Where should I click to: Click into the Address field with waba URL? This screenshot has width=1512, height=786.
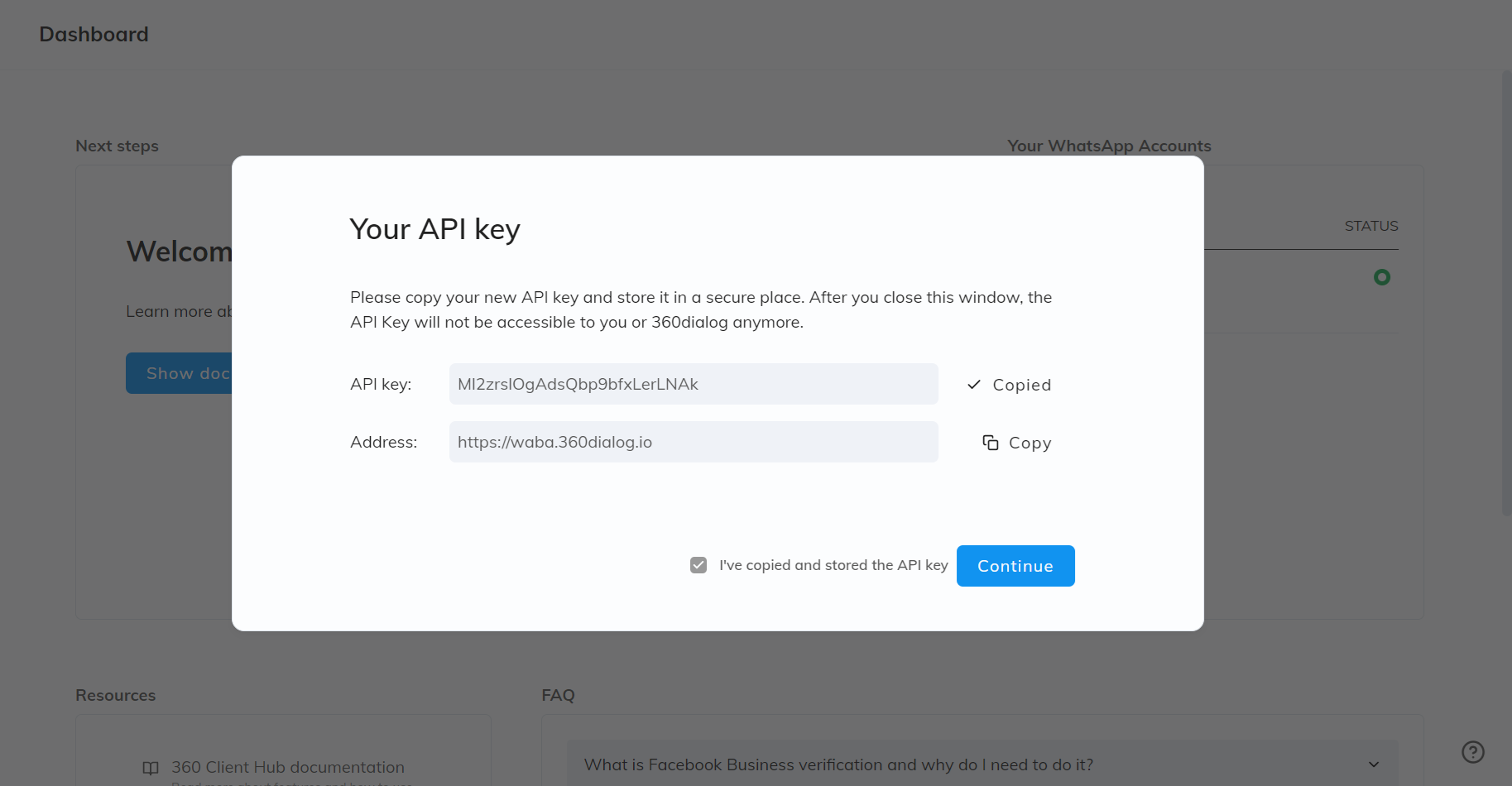click(x=693, y=442)
